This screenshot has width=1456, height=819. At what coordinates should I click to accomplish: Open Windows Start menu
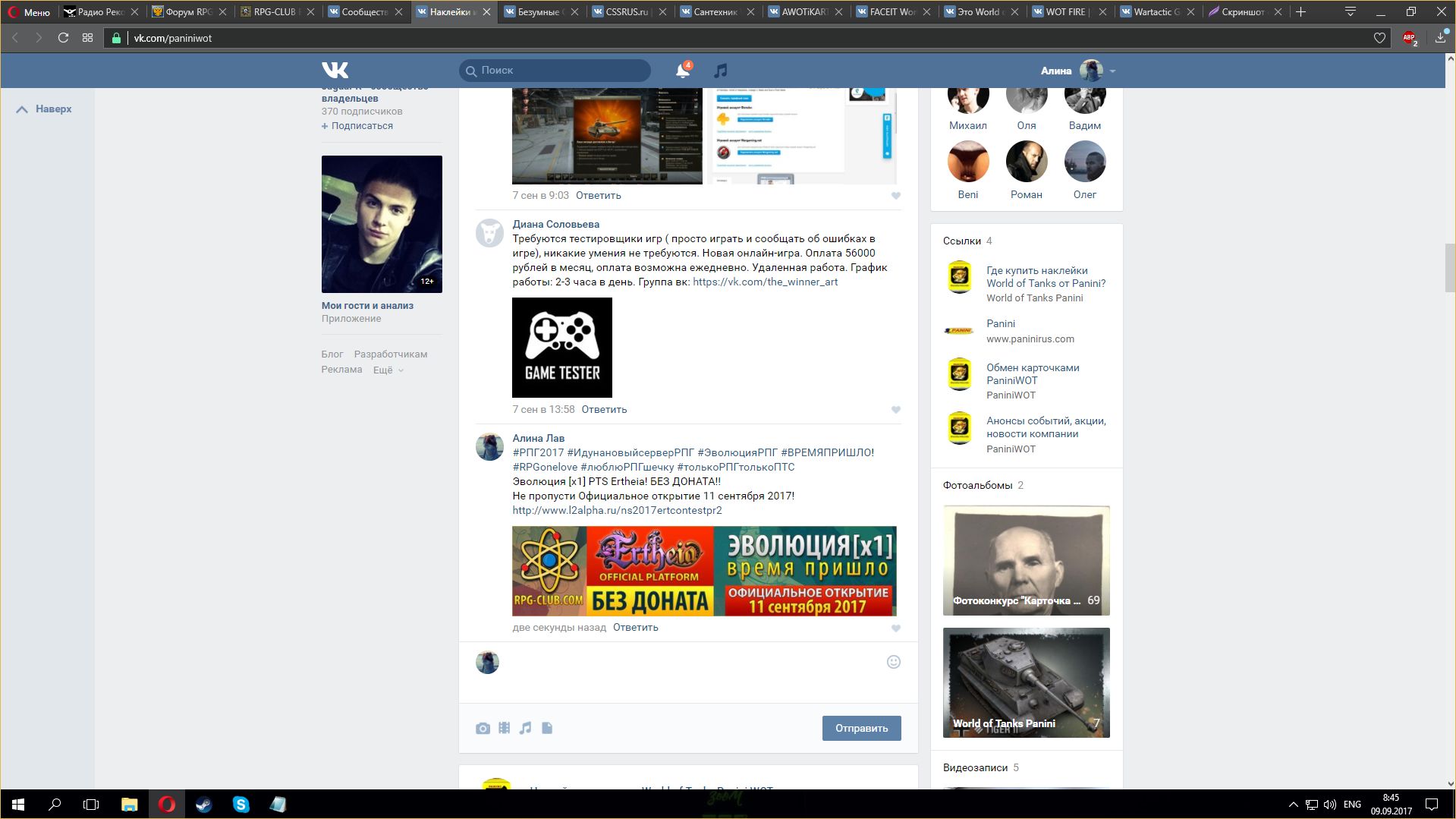pos(18,805)
